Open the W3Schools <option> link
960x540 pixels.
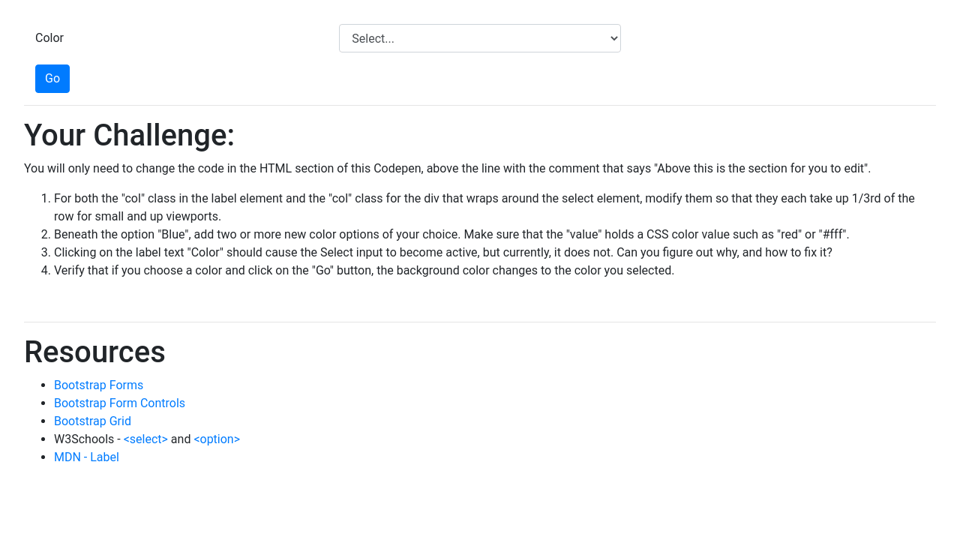[x=216, y=439]
